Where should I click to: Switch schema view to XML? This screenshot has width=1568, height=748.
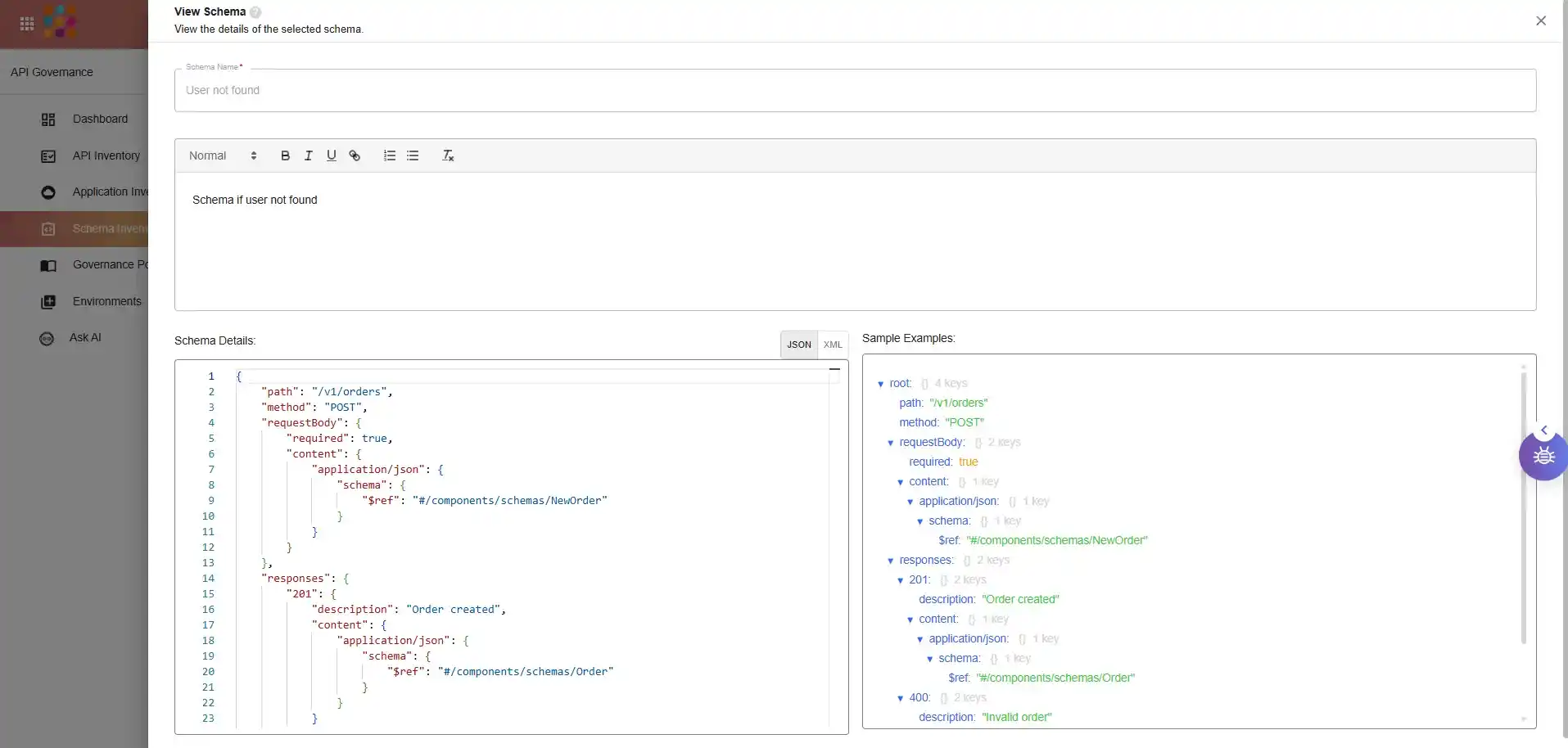(833, 345)
